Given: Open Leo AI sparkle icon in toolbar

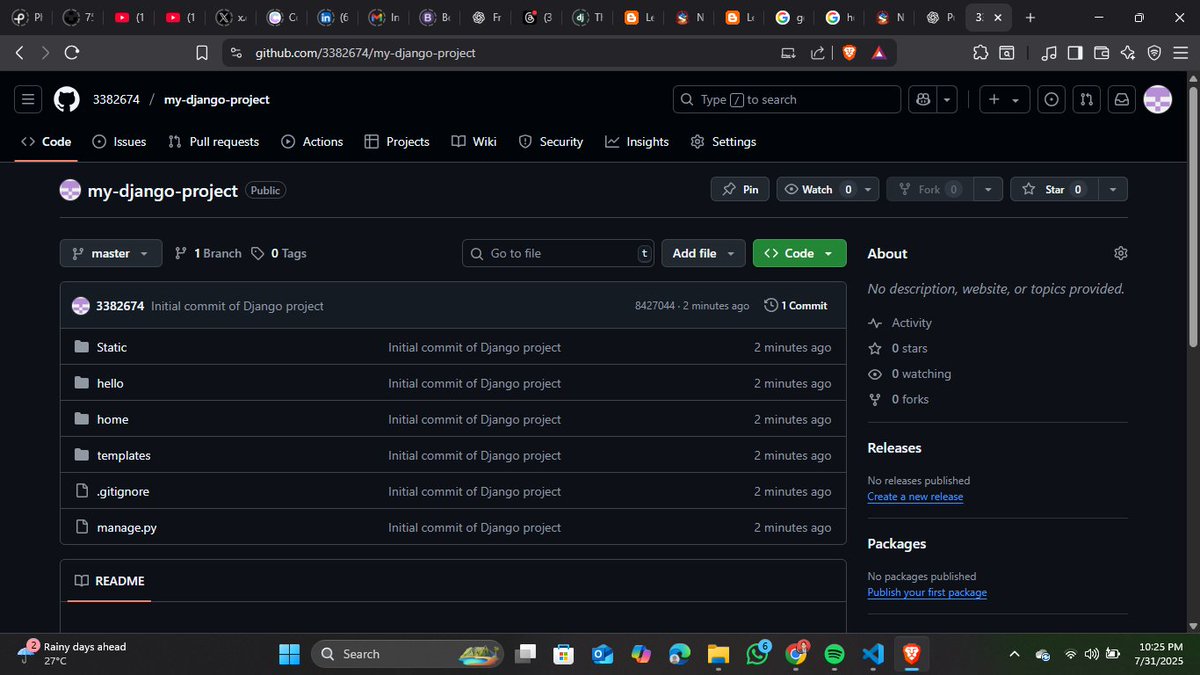Looking at the screenshot, I should (1128, 53).
